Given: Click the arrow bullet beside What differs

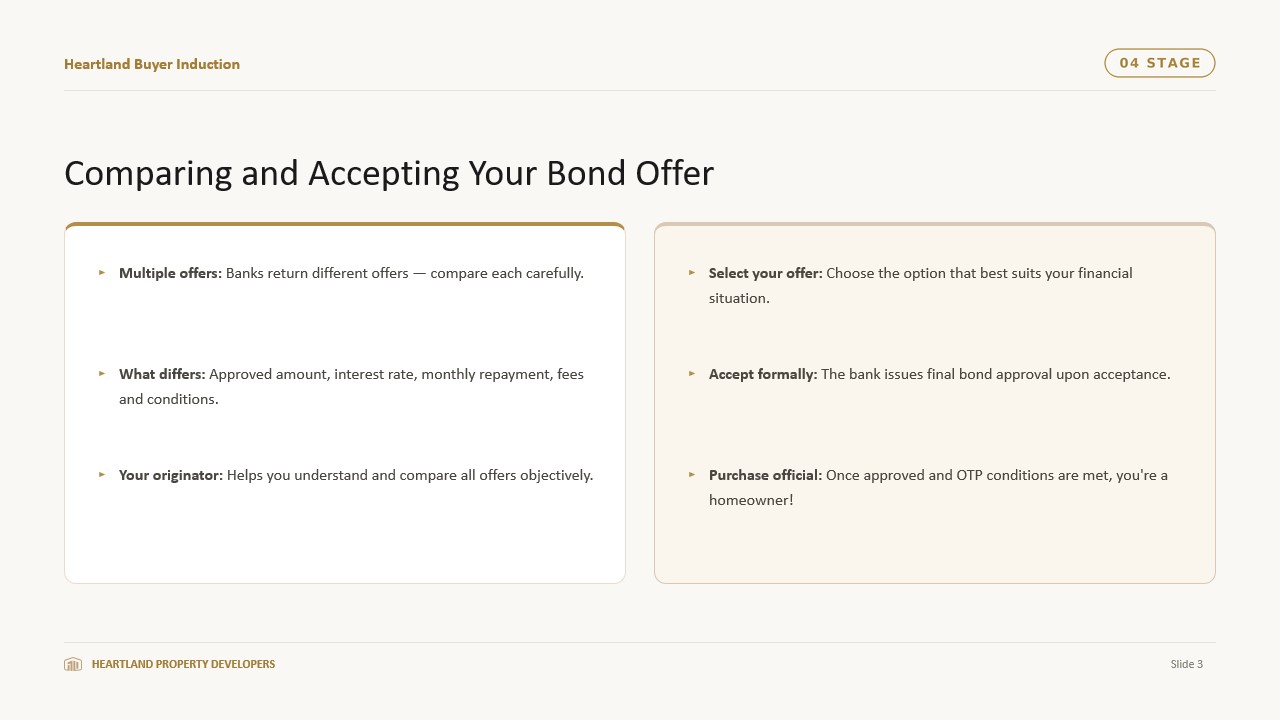Looking at the screenshot, I should point(102,373).
